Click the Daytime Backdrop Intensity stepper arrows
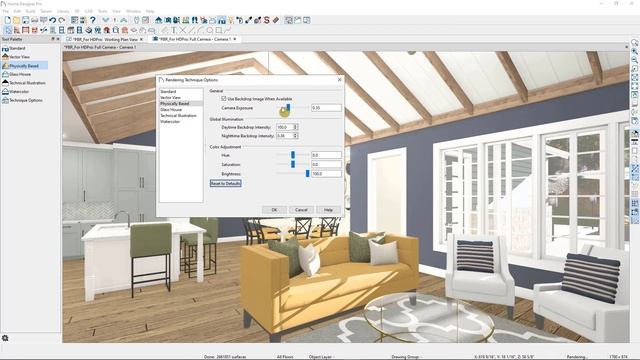Image resolution: width=640 pixels, height=360 pixels. (x=296, y=127)
